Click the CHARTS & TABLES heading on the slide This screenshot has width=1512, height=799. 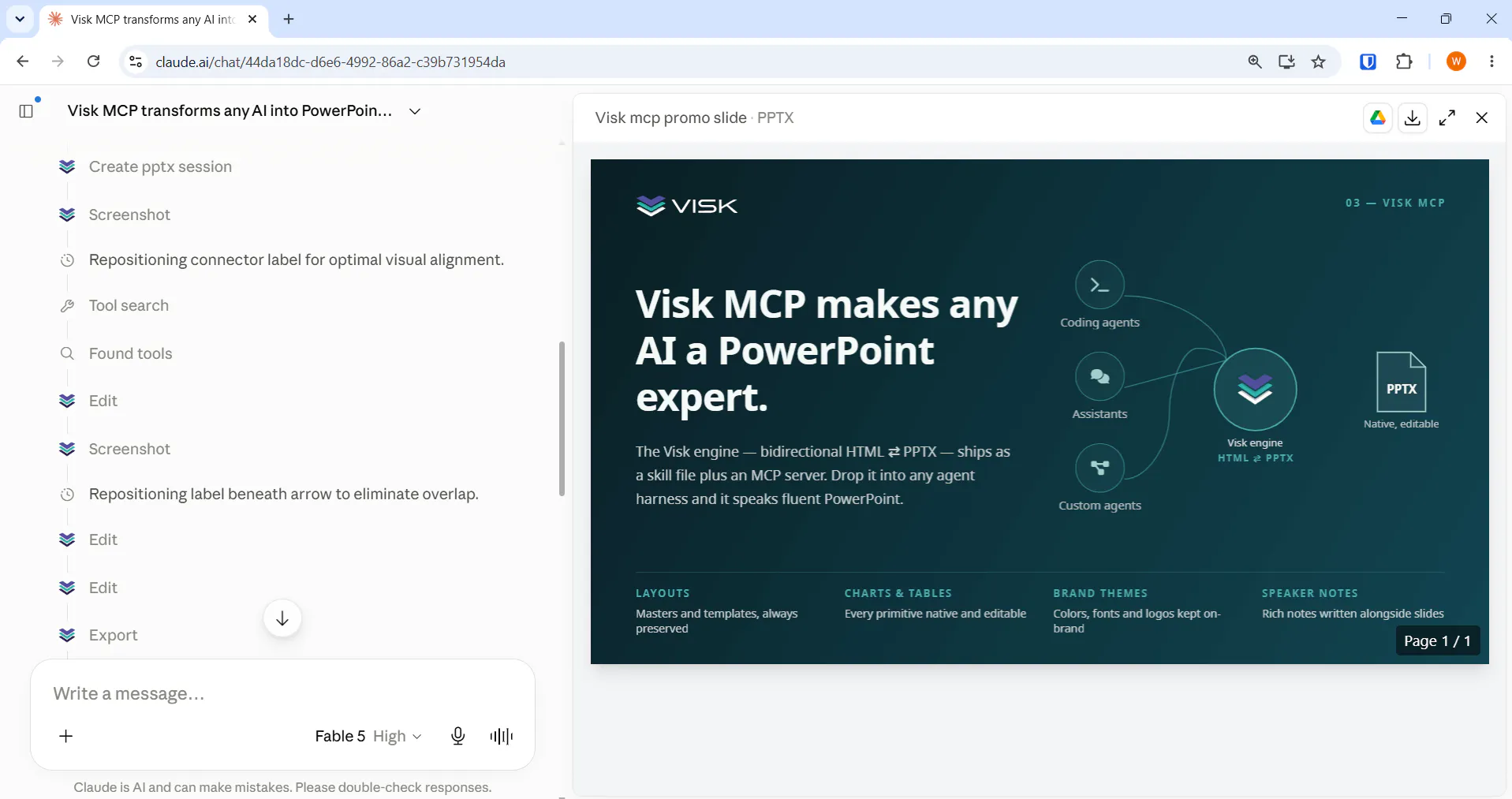click(x=898, y=593)
